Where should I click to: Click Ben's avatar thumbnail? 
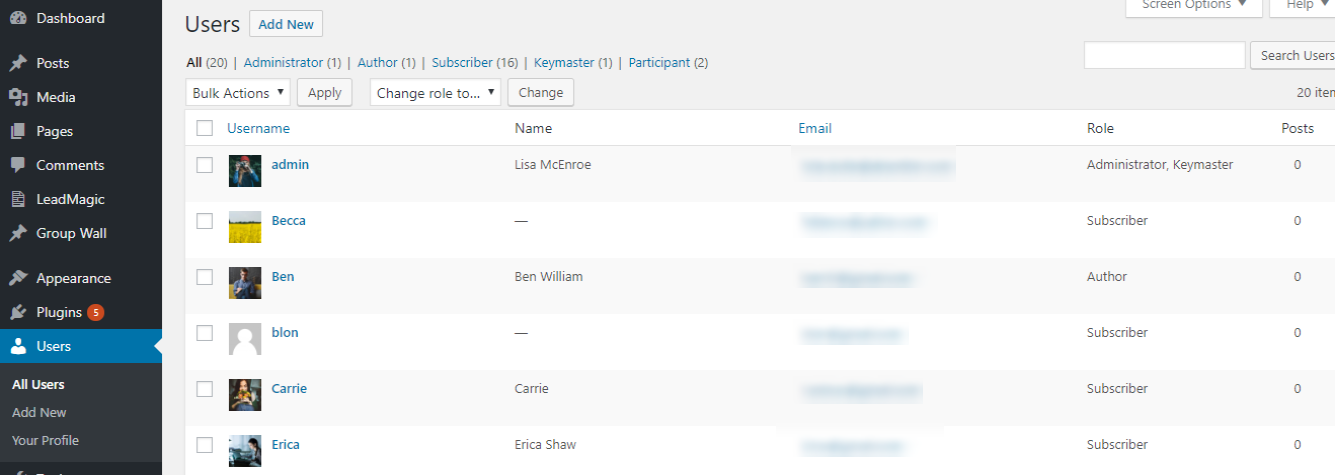tap(245, 283)
